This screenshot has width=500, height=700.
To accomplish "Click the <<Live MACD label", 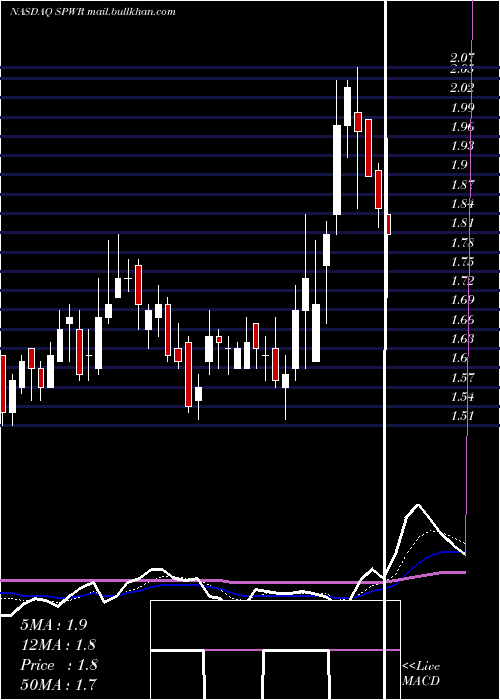I will point(421,674).
